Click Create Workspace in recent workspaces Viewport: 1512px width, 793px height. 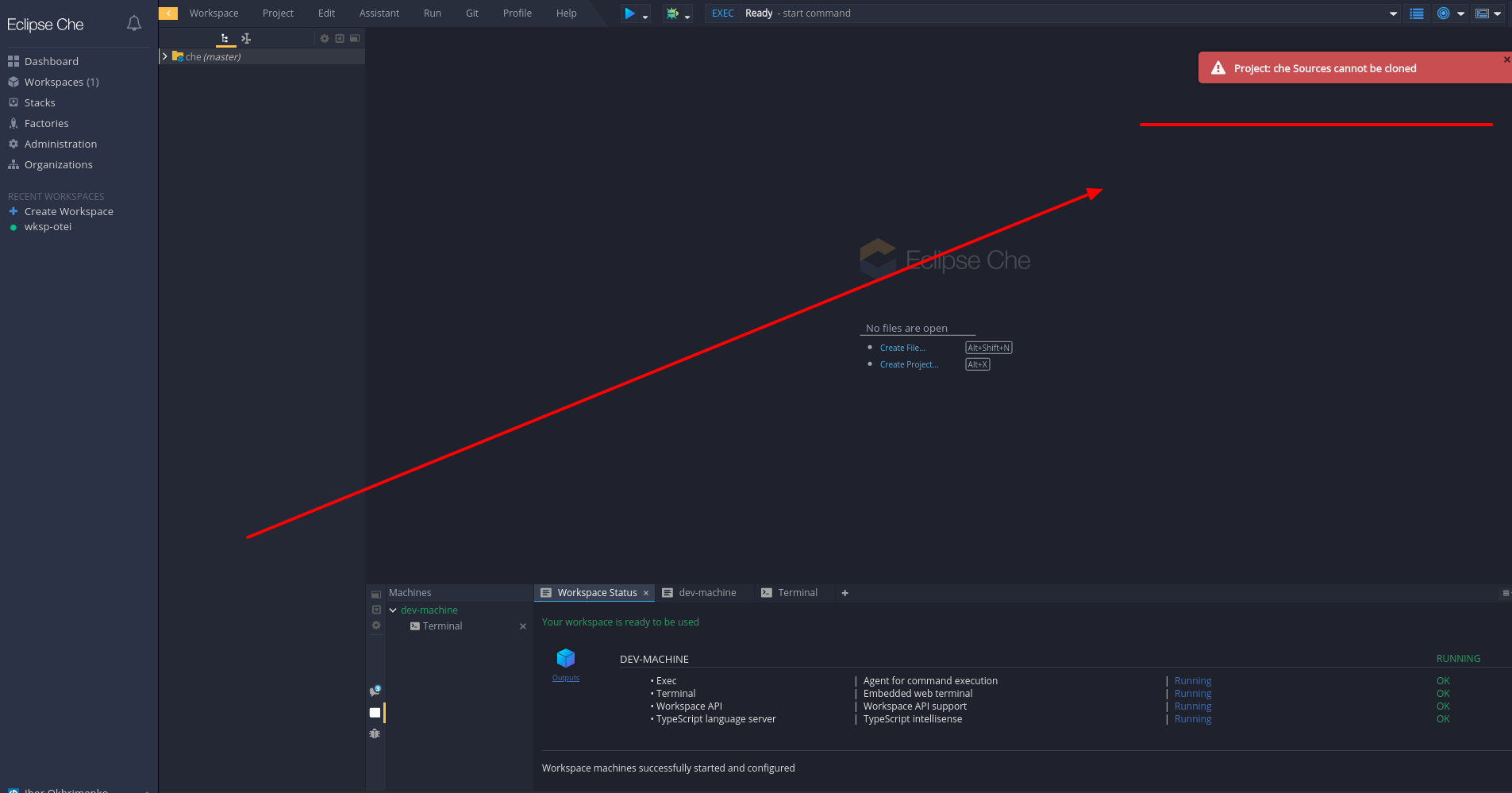[x=69, y=211]
